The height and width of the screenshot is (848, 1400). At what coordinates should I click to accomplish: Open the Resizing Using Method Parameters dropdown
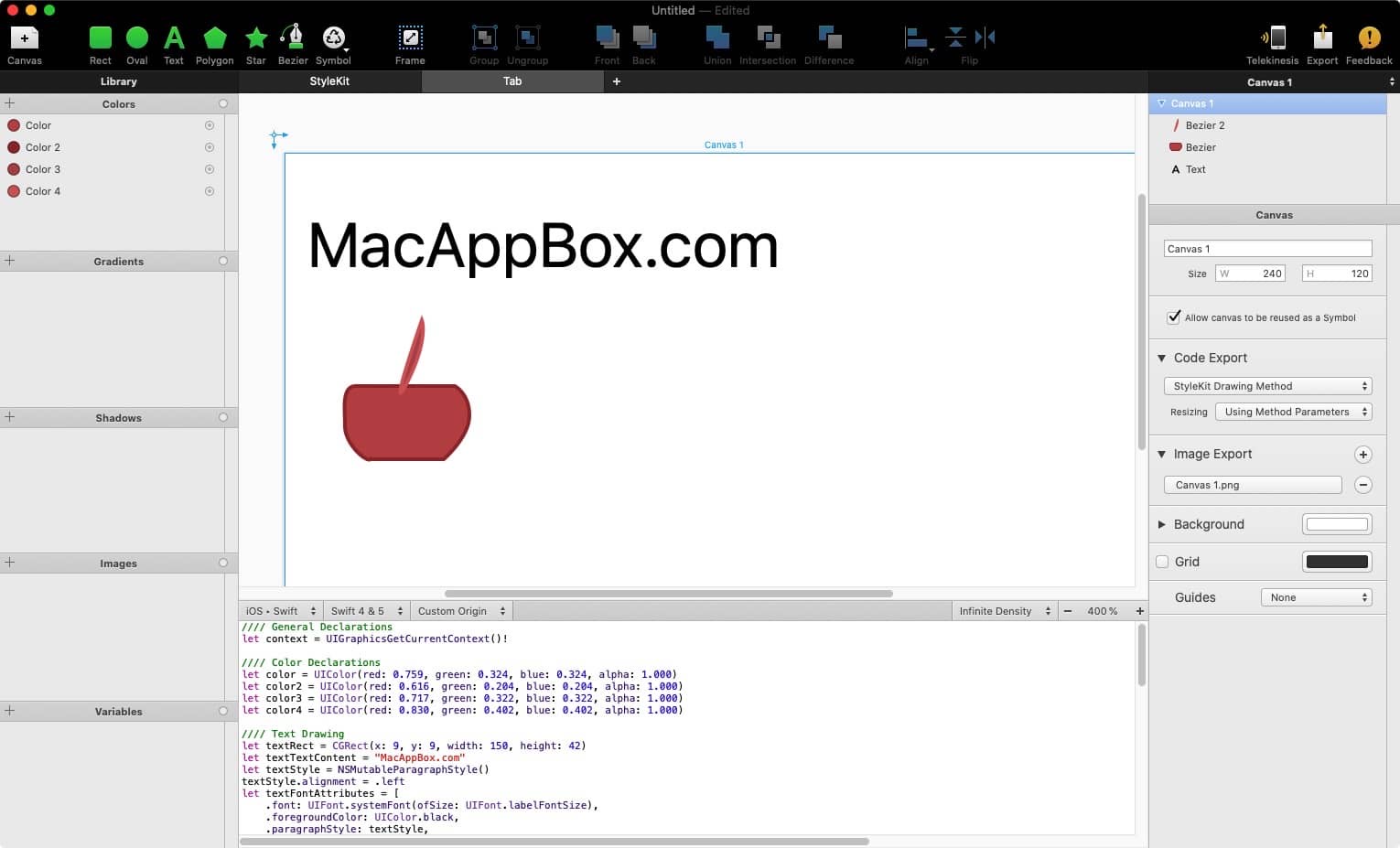coord(1293,412)
